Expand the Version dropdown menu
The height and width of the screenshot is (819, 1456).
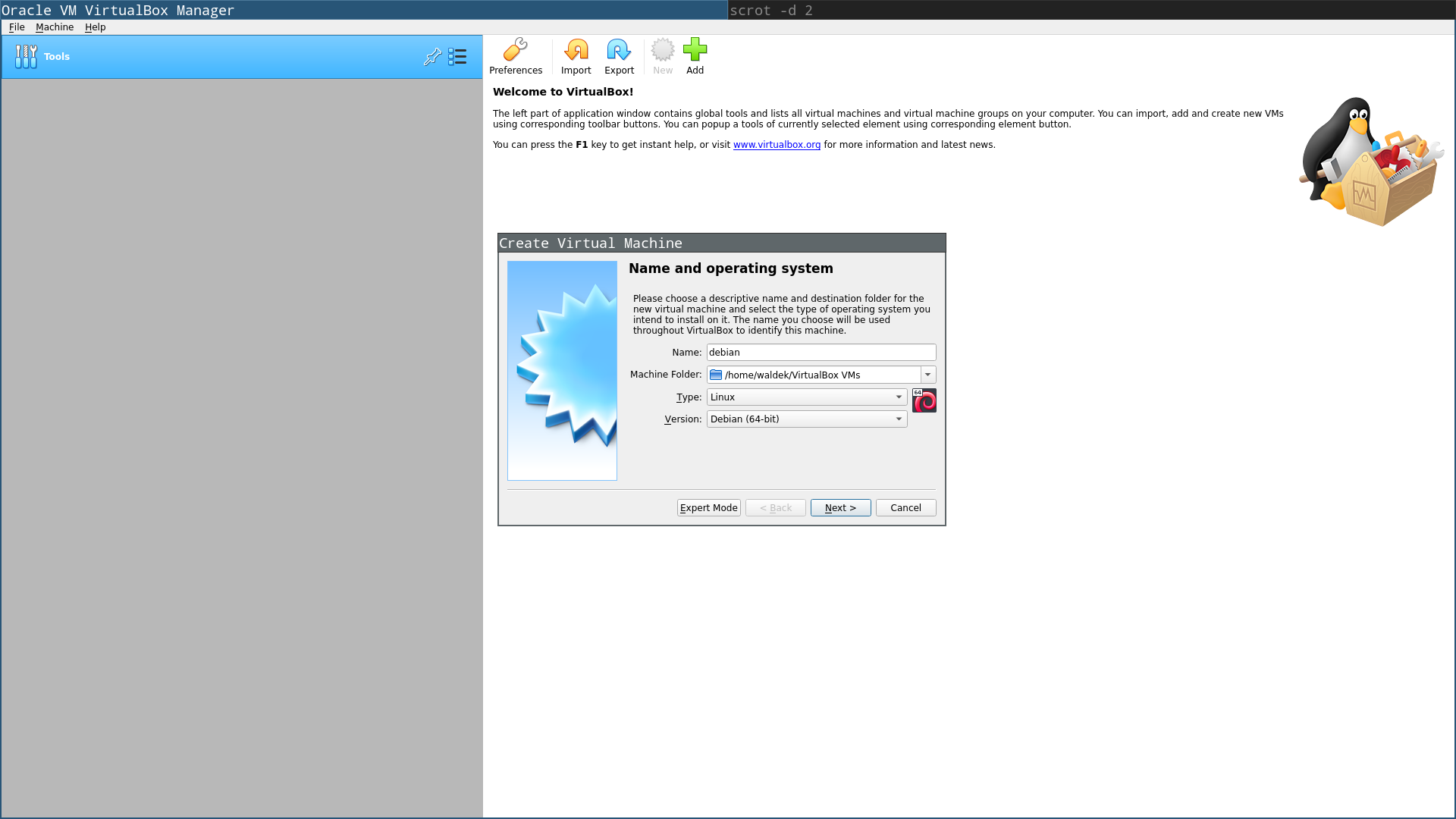click(898, 418)
